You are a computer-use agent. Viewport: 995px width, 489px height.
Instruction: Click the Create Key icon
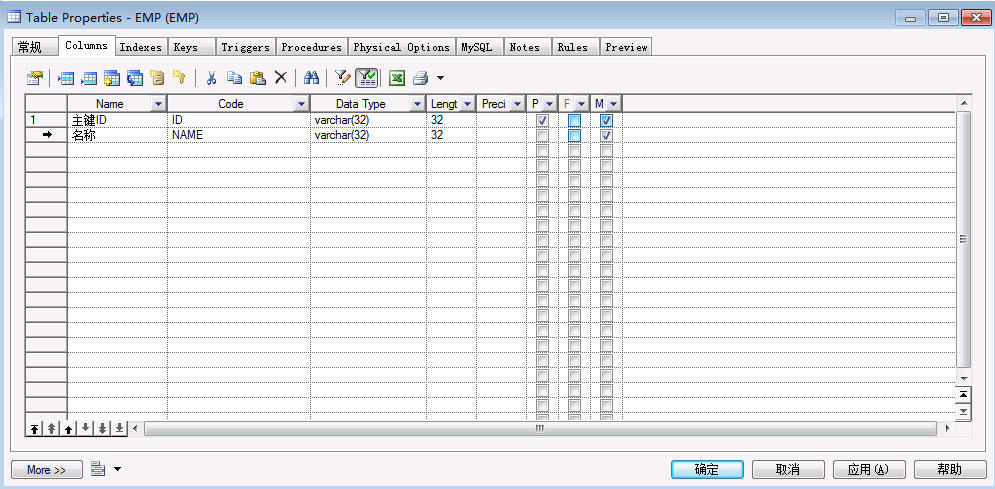click(x=179, y=78)
